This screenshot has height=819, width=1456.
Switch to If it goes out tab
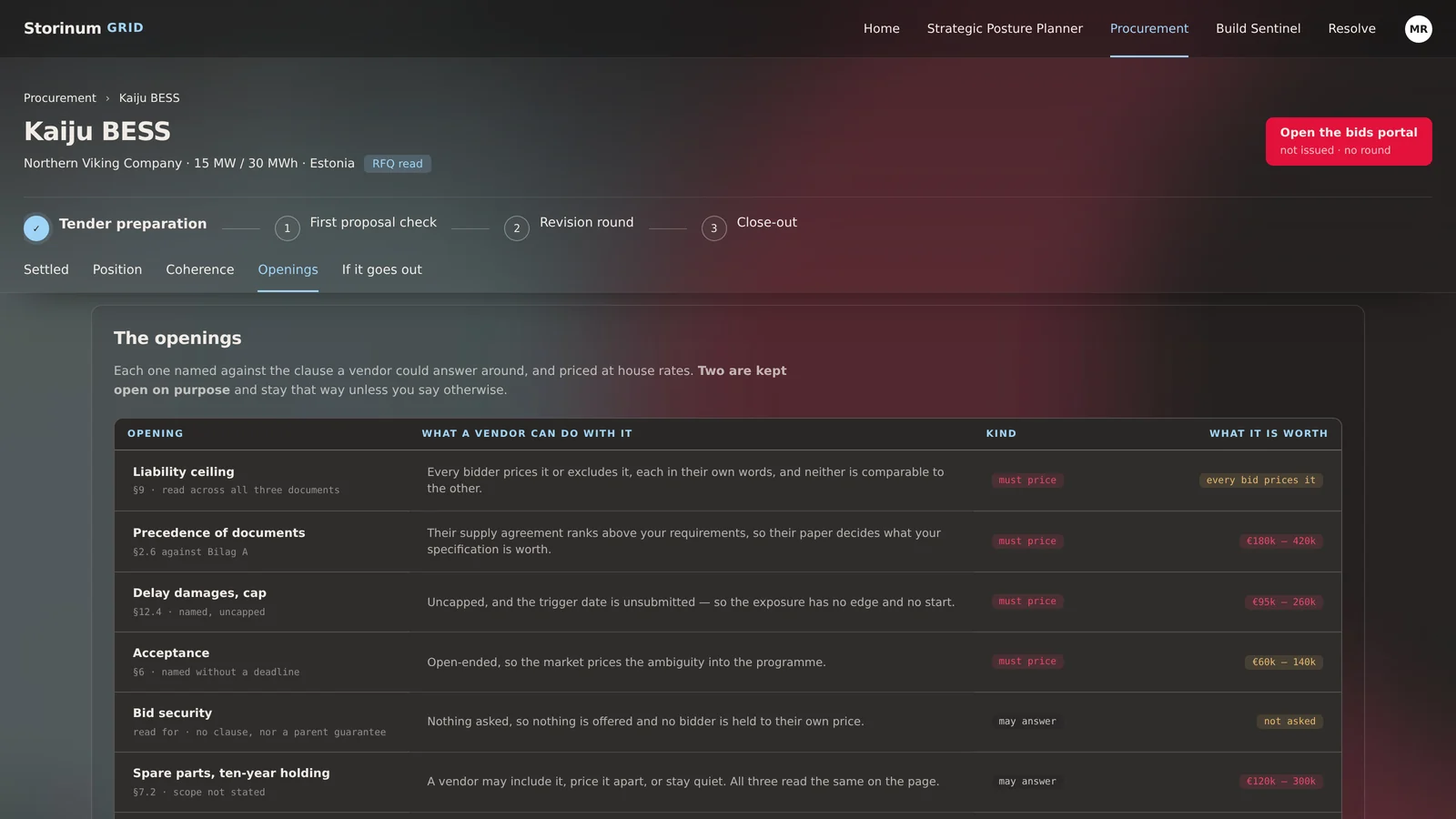point(382,269)
